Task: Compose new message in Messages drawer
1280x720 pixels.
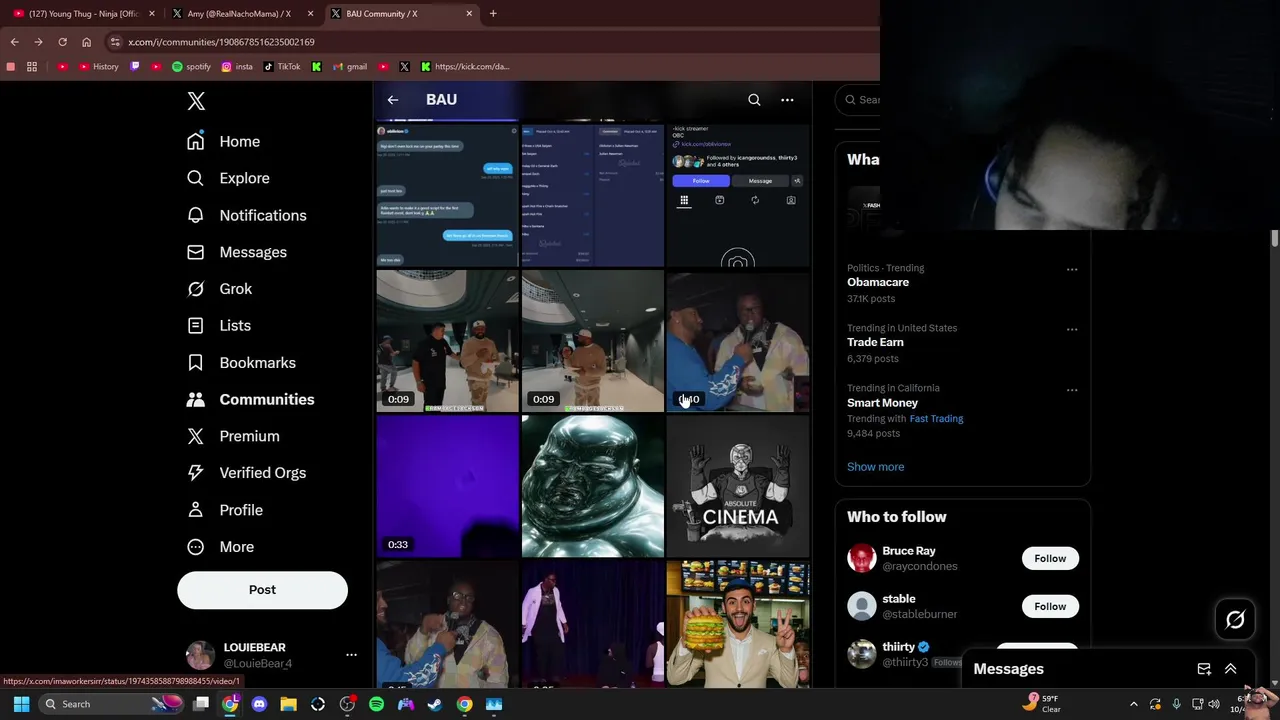Action: tap(1204, 669)
